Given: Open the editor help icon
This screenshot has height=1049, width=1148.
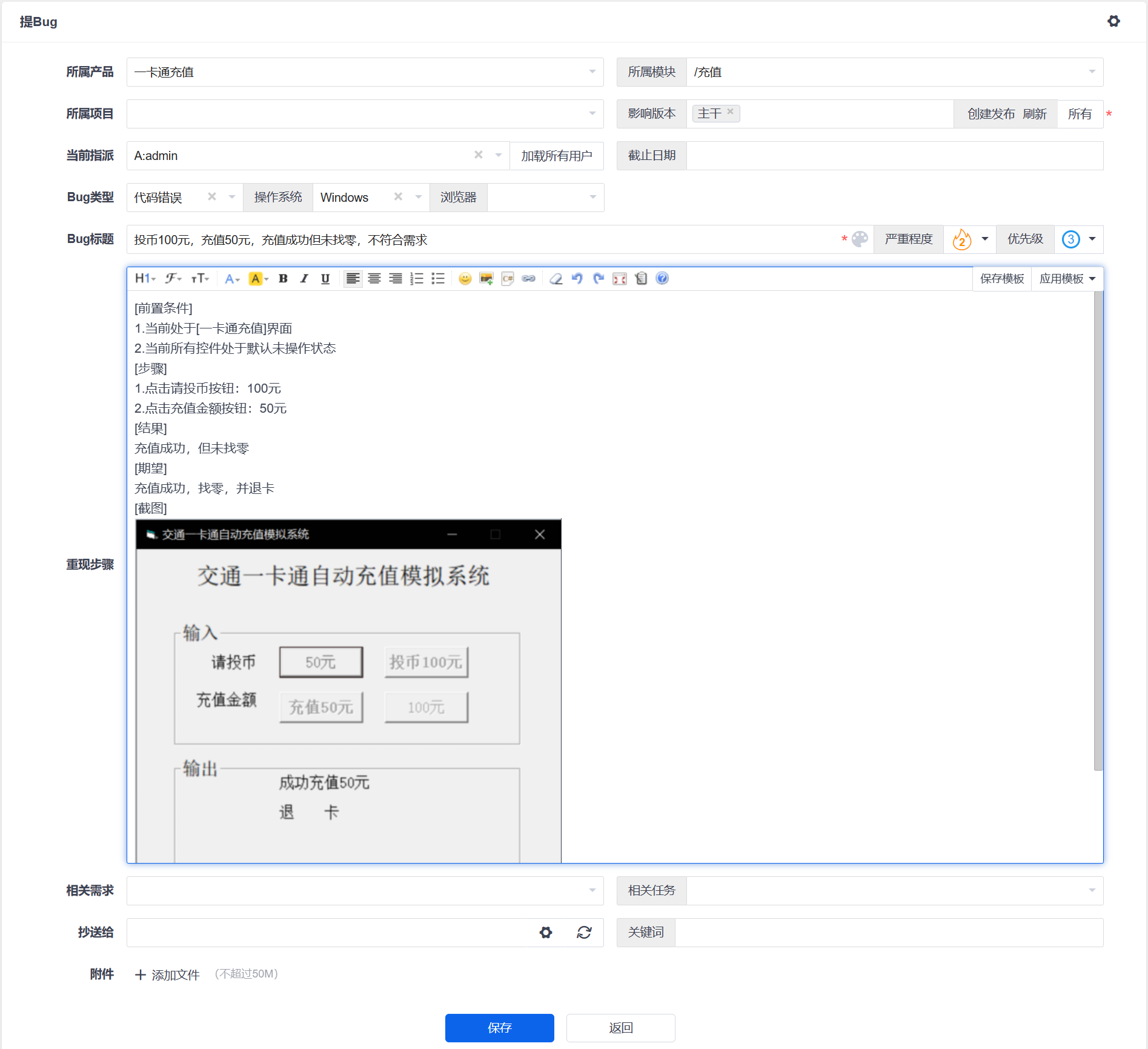Looking at the screenshot, I should [662, 279].
